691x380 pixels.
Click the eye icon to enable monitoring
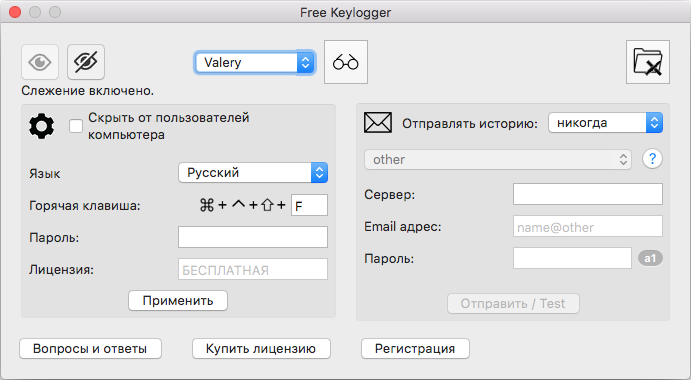[x=40, y=62]
